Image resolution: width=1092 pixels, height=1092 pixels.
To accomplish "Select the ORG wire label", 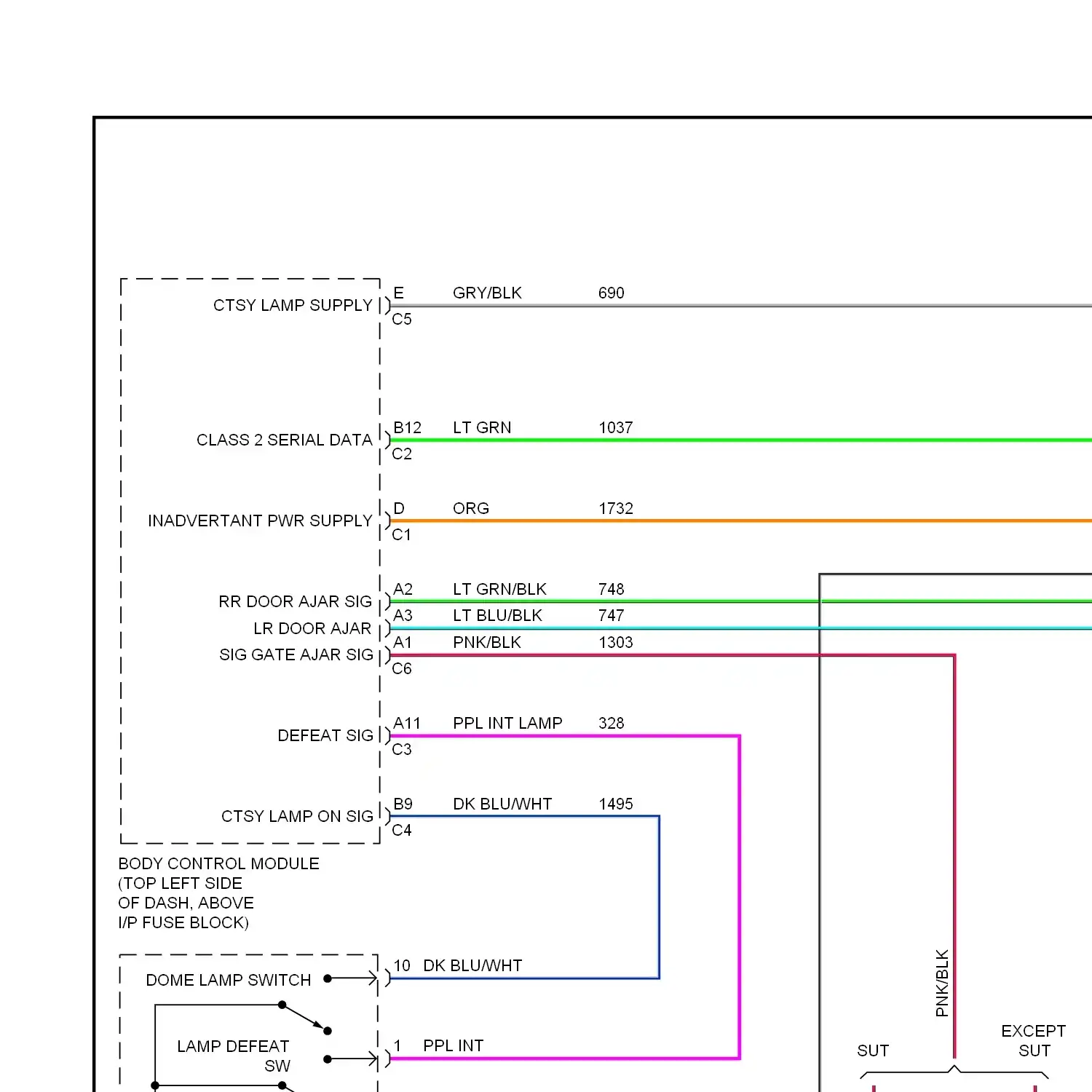I will coord(471,508).
